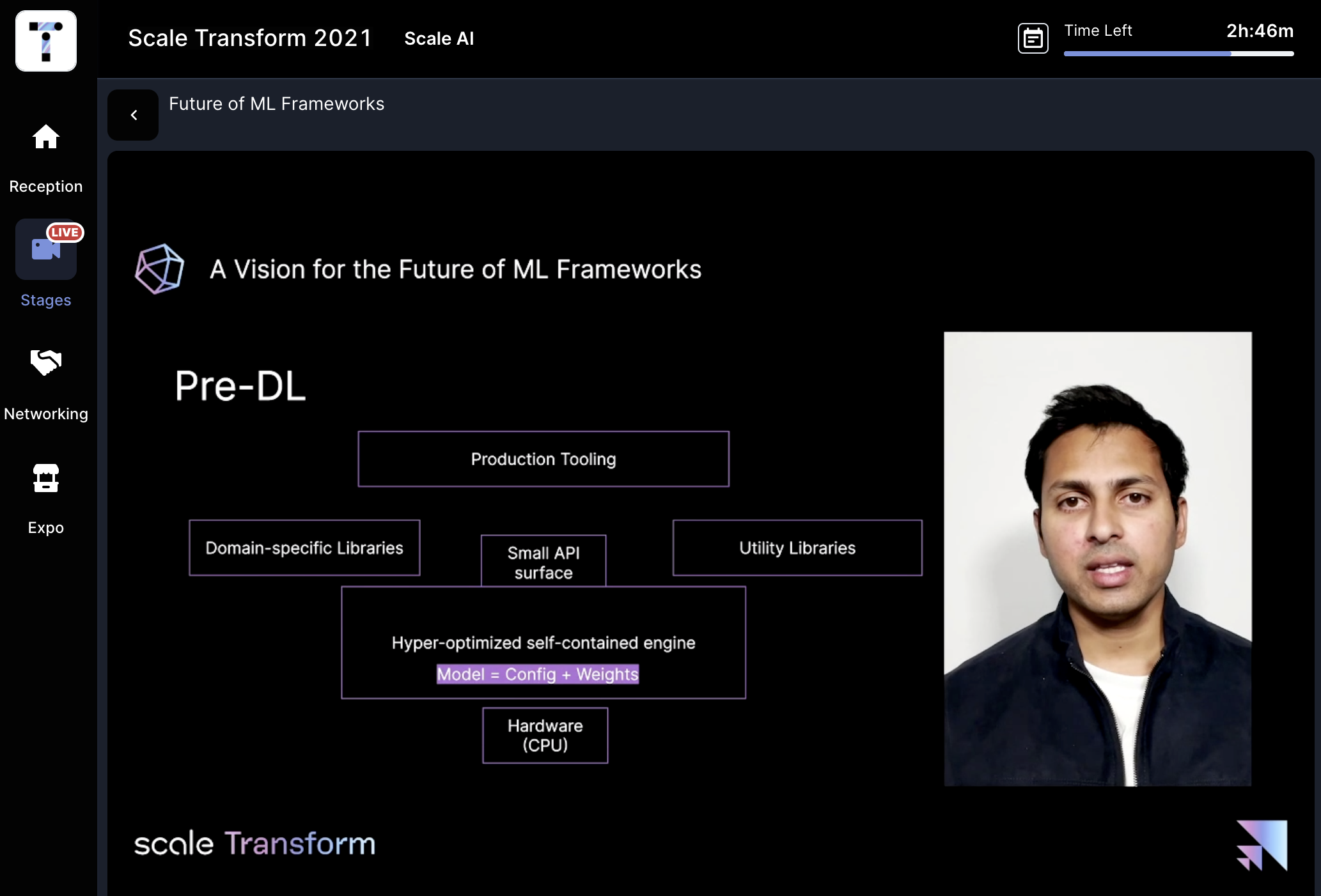The width and height of the screenshot is (1321, 896).
Task: Go to the Expo booth icon
Action: (46, 478)
